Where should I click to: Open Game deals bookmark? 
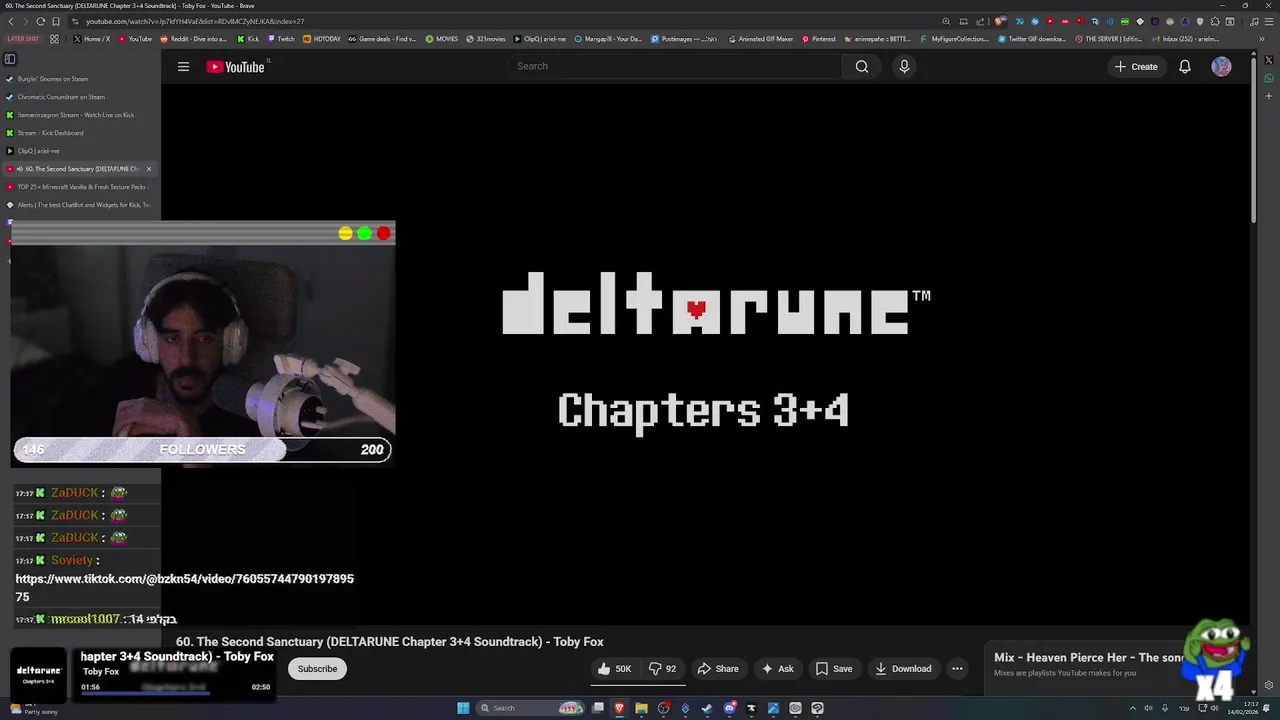click(382, 39)
